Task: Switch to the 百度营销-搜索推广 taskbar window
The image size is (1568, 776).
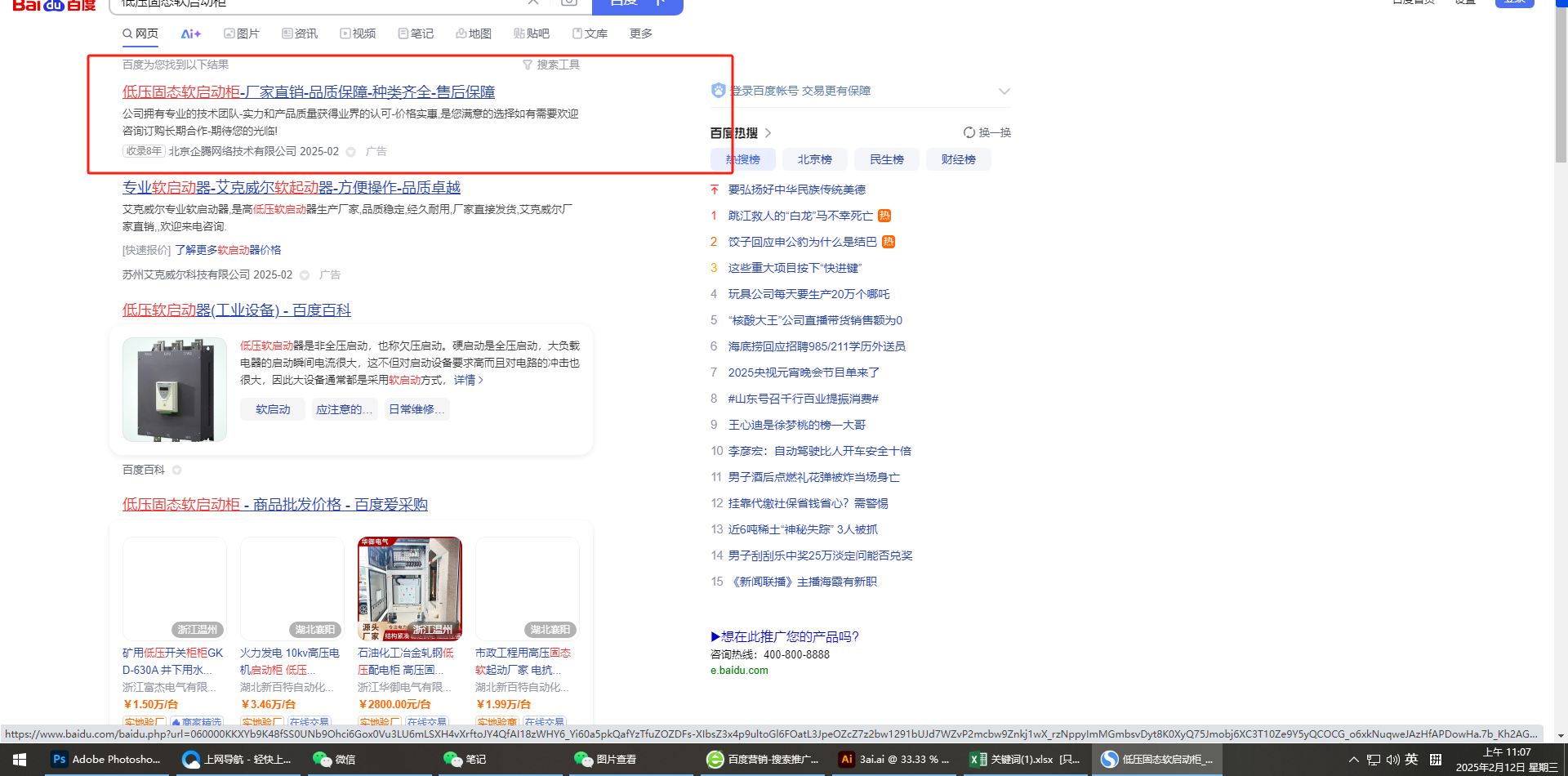Action: (x=763, y=760)
